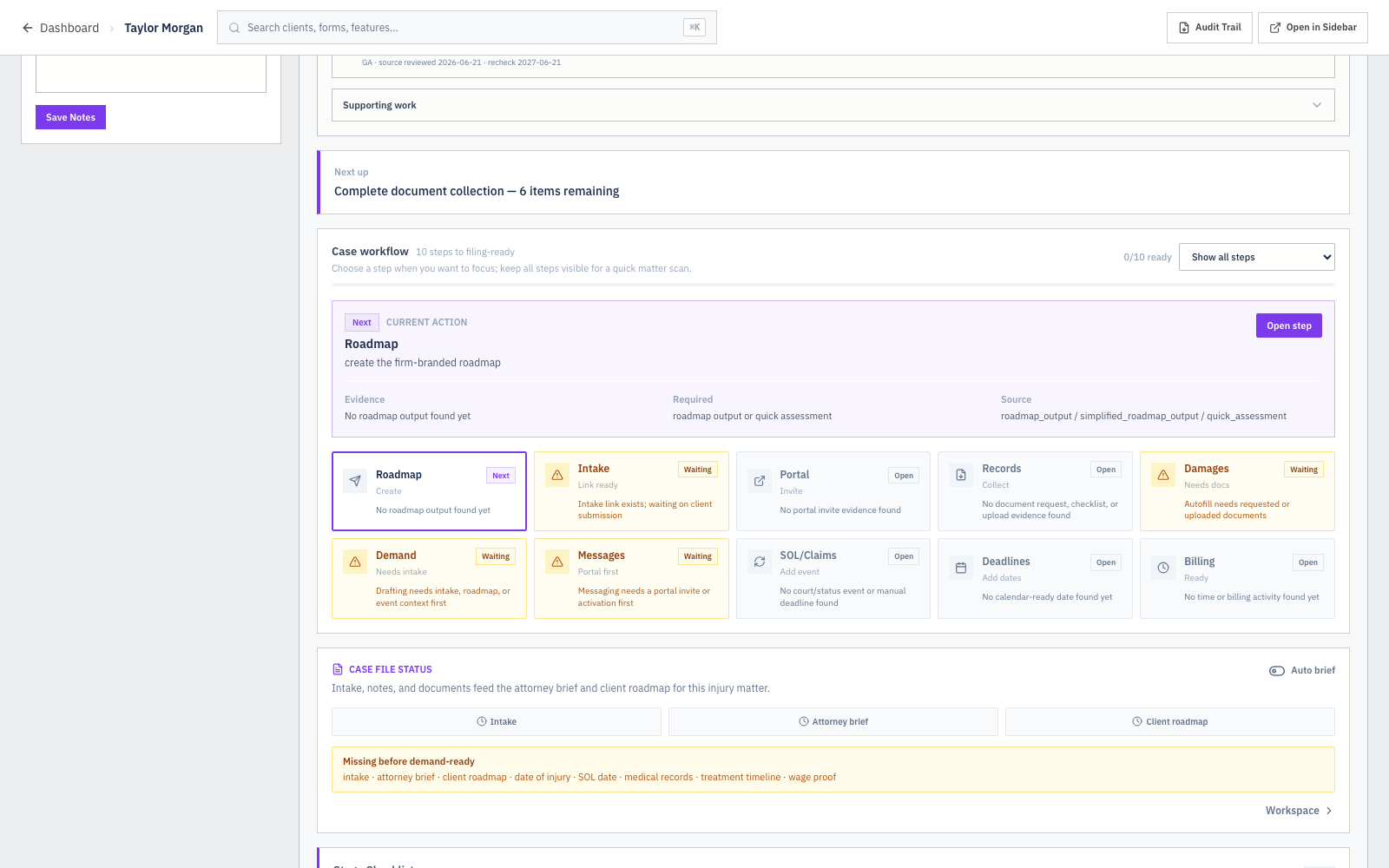Click the Missing before demand-ready heading
This screenshot has height=868, width=1389.
click(409, 761)
